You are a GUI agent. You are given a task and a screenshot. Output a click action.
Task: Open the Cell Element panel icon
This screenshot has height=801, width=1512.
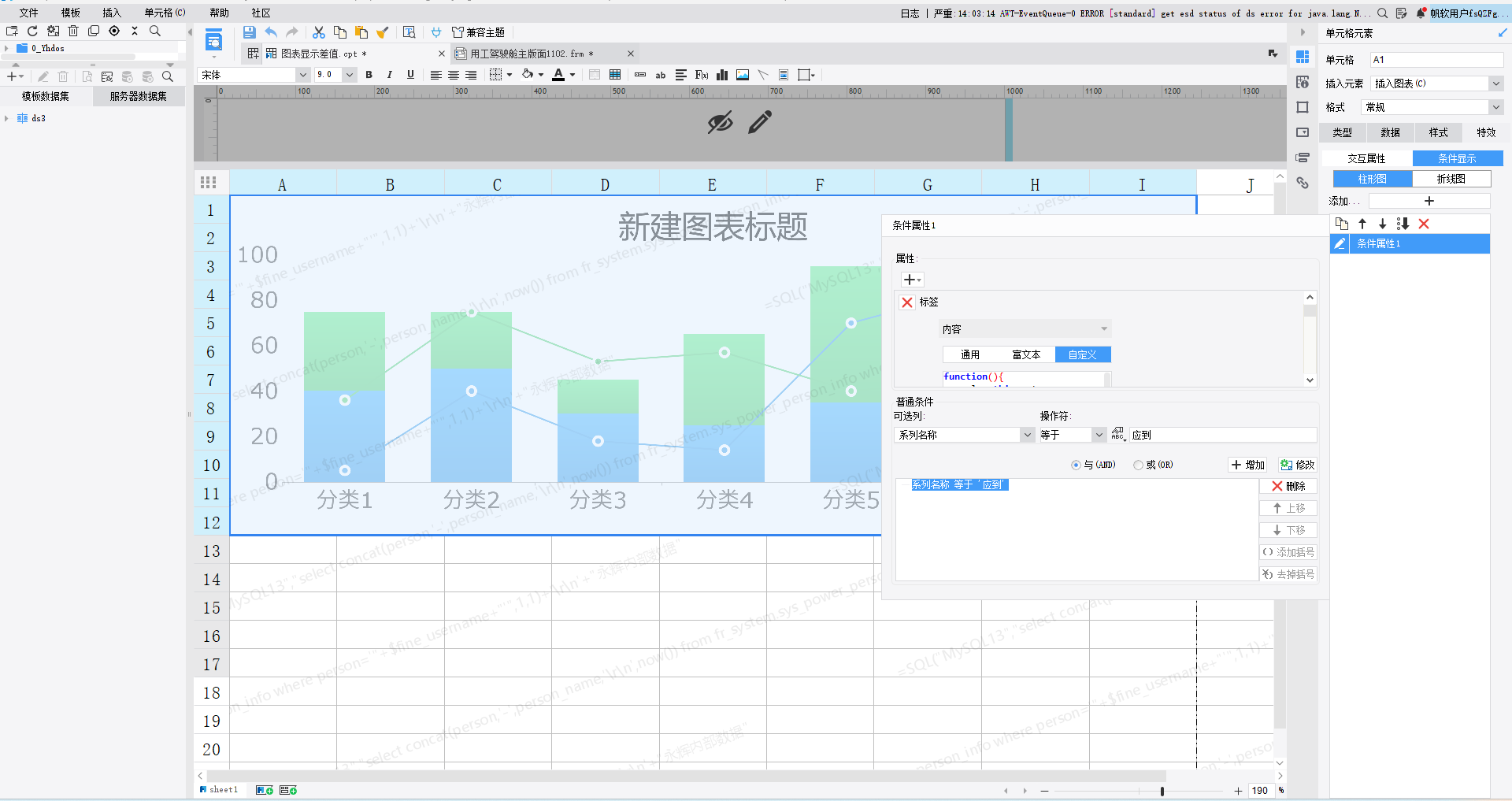pyautogui.click(x=1303, y=57)
